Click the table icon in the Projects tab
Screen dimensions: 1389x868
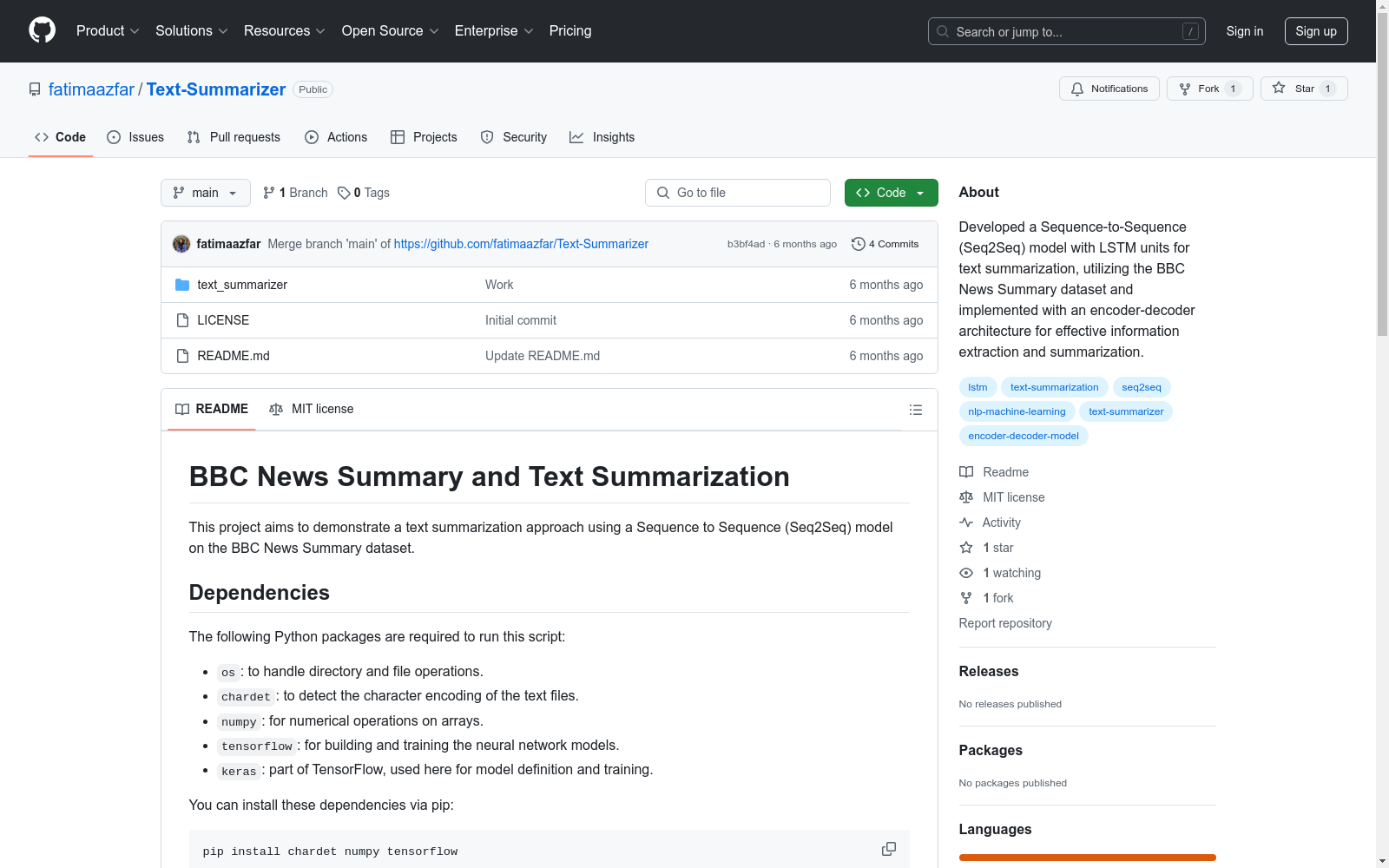(398, 137)
